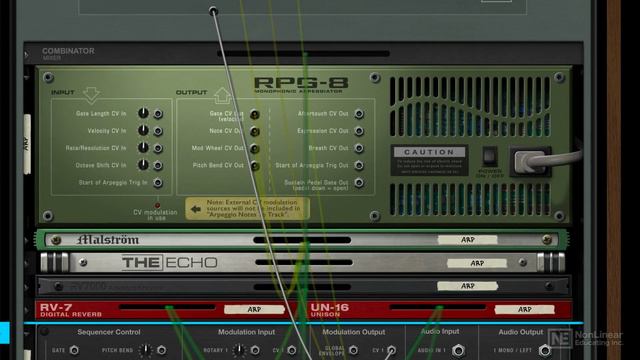Viewport: 640px width, 360px height.
Task: Click the Octave Shift CV In jack
Action: [x=158, y=165]
